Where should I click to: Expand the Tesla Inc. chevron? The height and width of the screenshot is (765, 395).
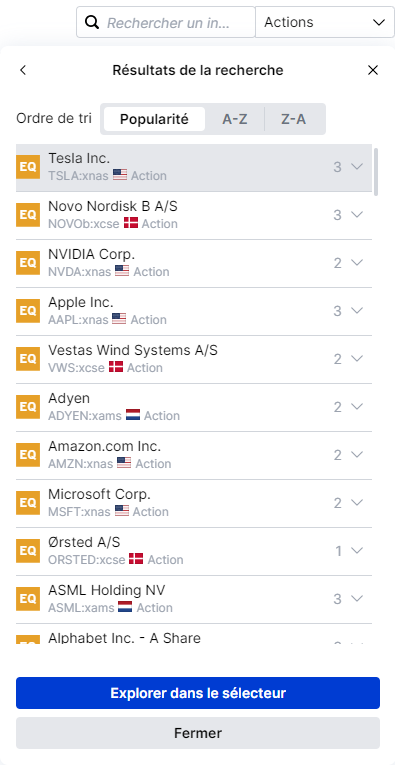(x=357, y=167)
